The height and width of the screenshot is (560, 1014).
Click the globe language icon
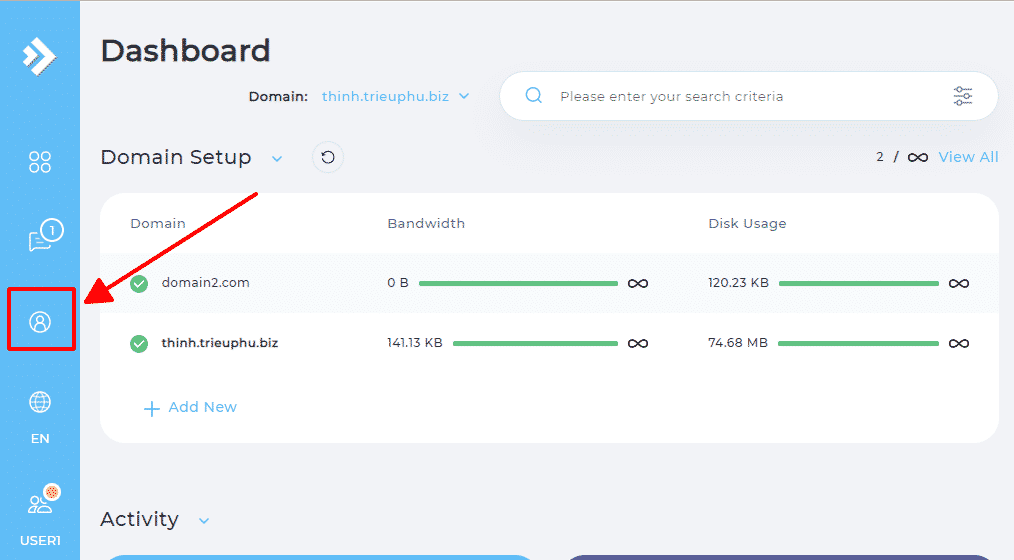click(40, 402)
